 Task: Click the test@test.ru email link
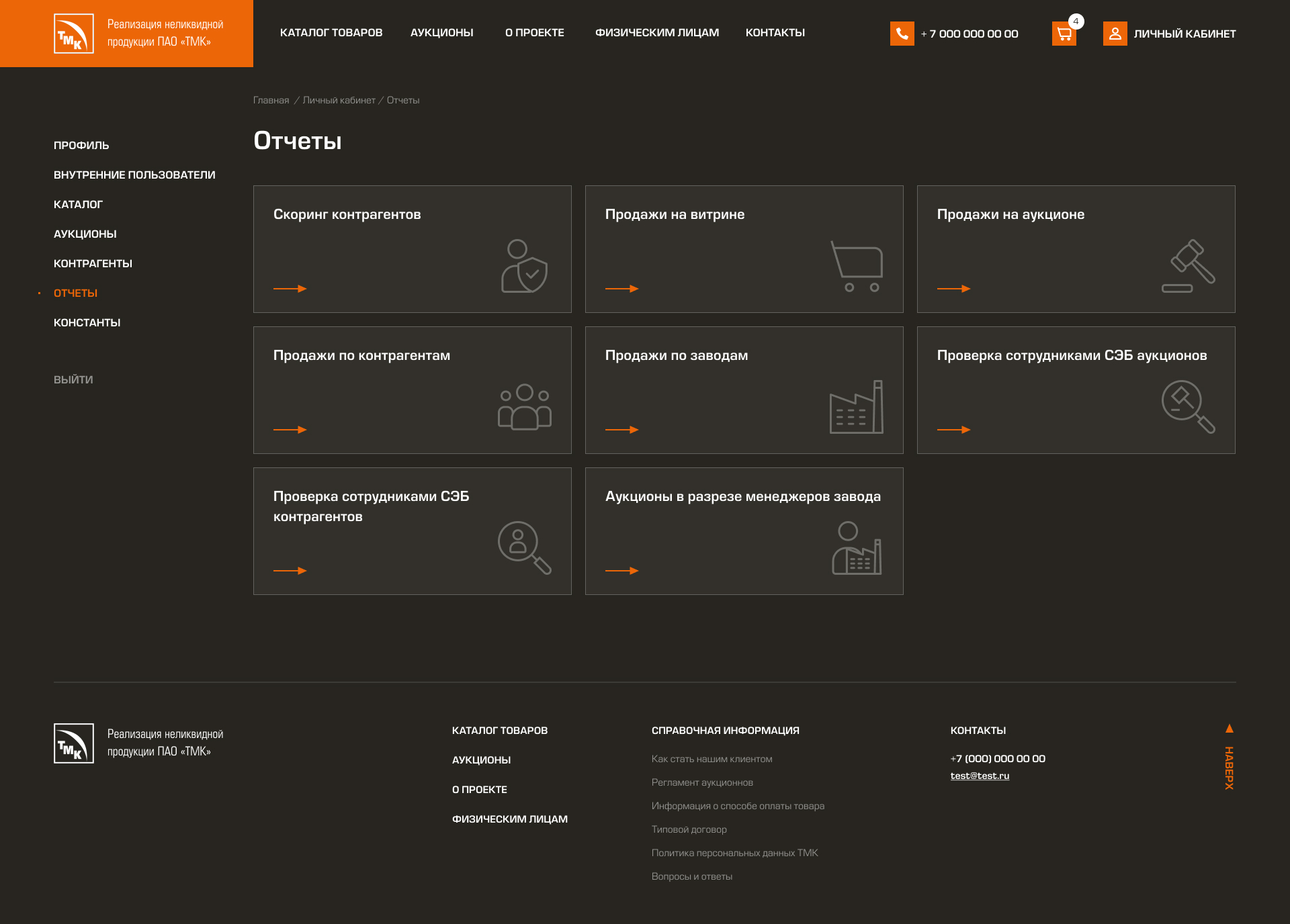pyautogui.click(x=980, y=776)
